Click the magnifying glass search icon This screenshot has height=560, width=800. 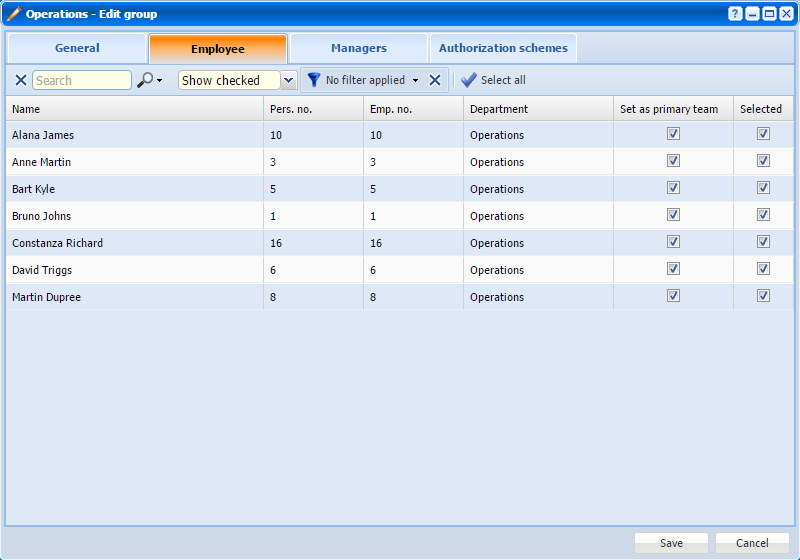coord(145,80)
